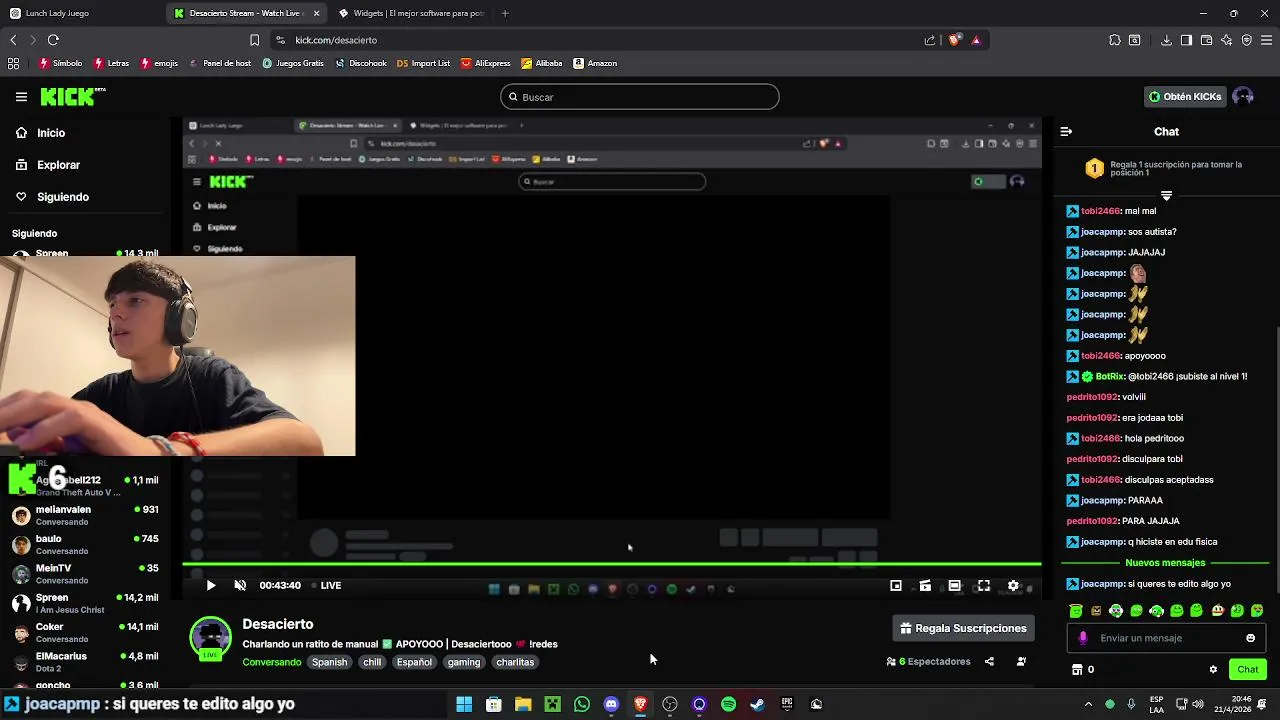Open Brave Leo AI sparkle icon
This screenshot has width=1280, height=720.
coord(1226,40)
